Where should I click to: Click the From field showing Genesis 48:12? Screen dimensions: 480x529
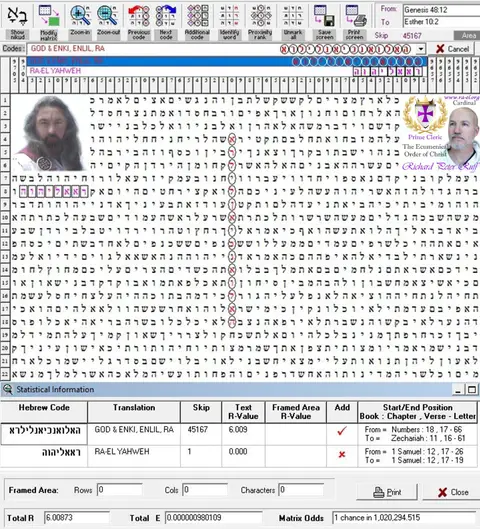tap(441, 10)
